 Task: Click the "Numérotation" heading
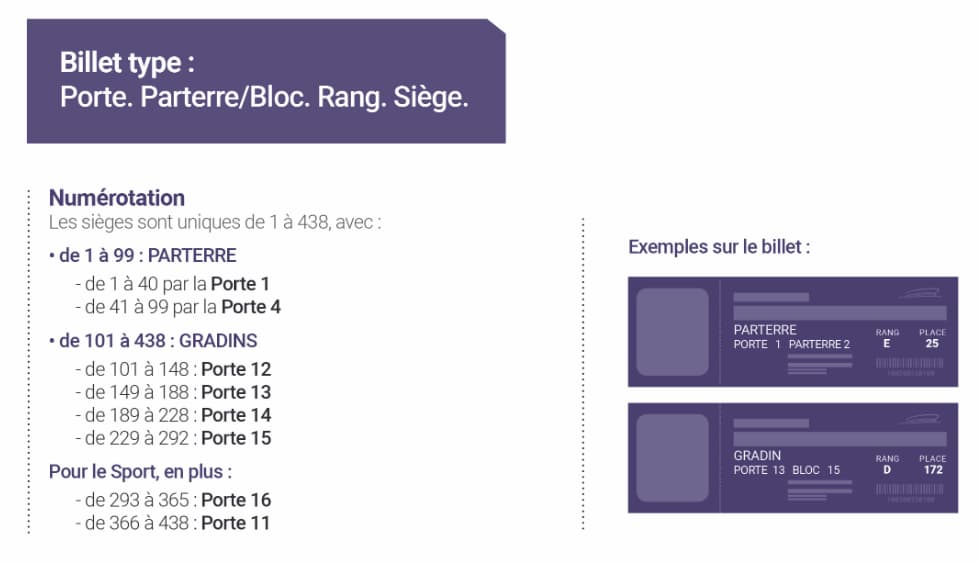point(117,197)
